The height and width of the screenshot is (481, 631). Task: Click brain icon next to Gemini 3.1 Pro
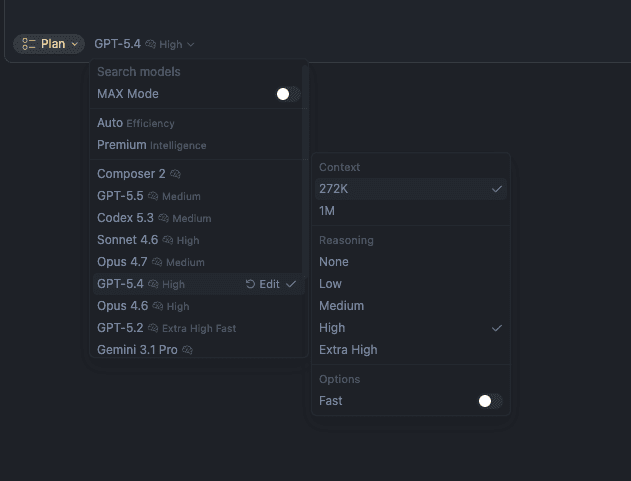pos(188,350)
